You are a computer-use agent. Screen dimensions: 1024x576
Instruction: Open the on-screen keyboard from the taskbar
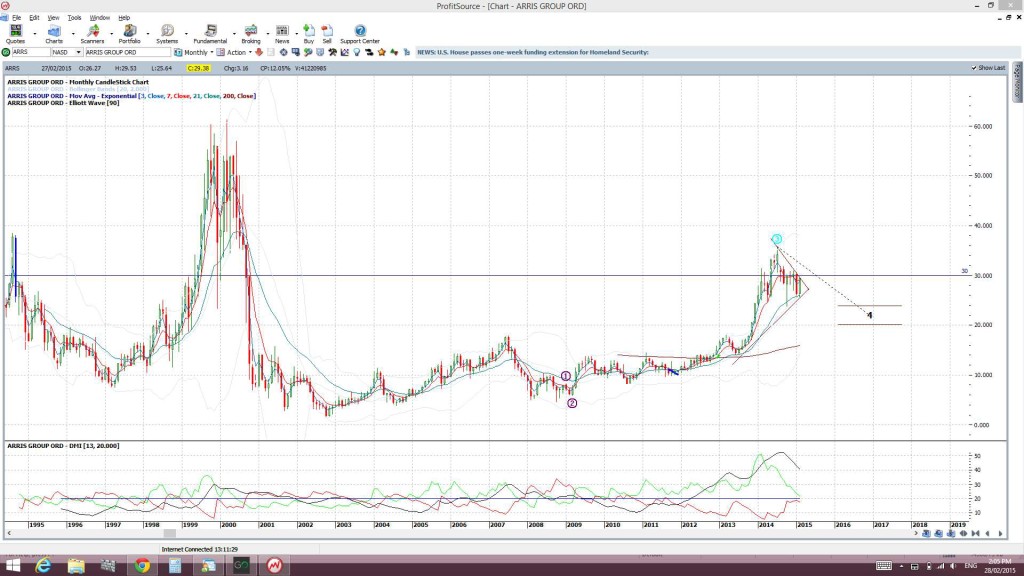point(884,566)
